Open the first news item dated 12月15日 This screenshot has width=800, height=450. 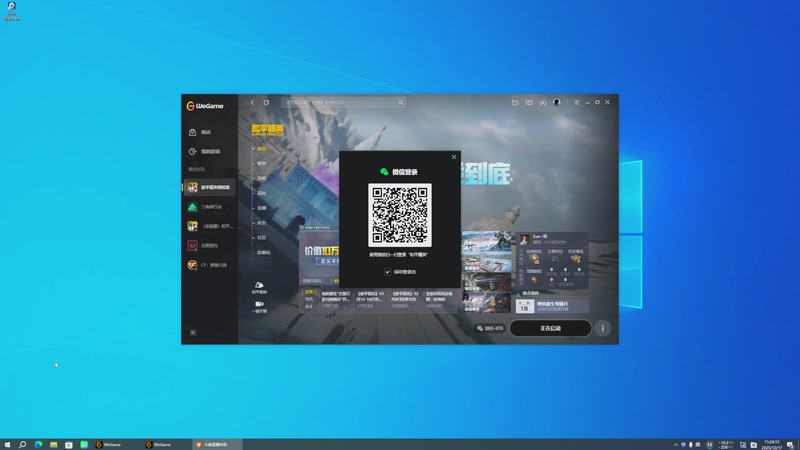[x=335, y=299]
